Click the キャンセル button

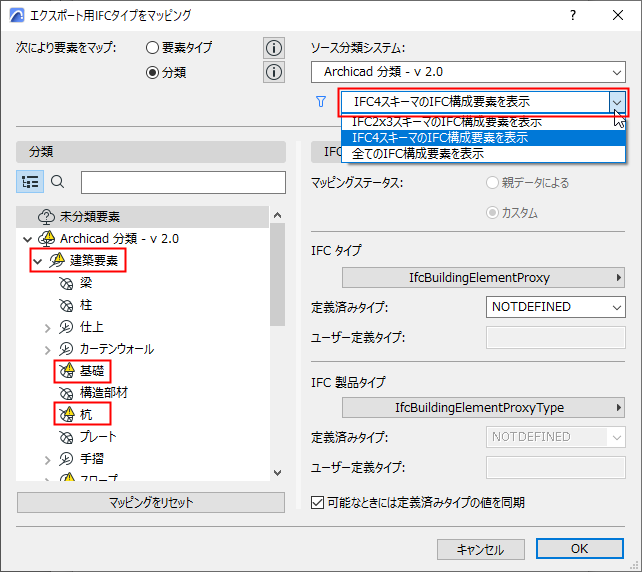point(481,549)
